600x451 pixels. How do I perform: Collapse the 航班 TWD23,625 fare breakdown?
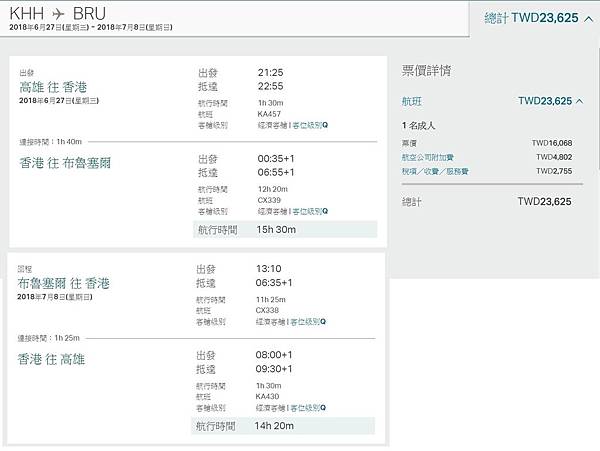coord(578,100)
